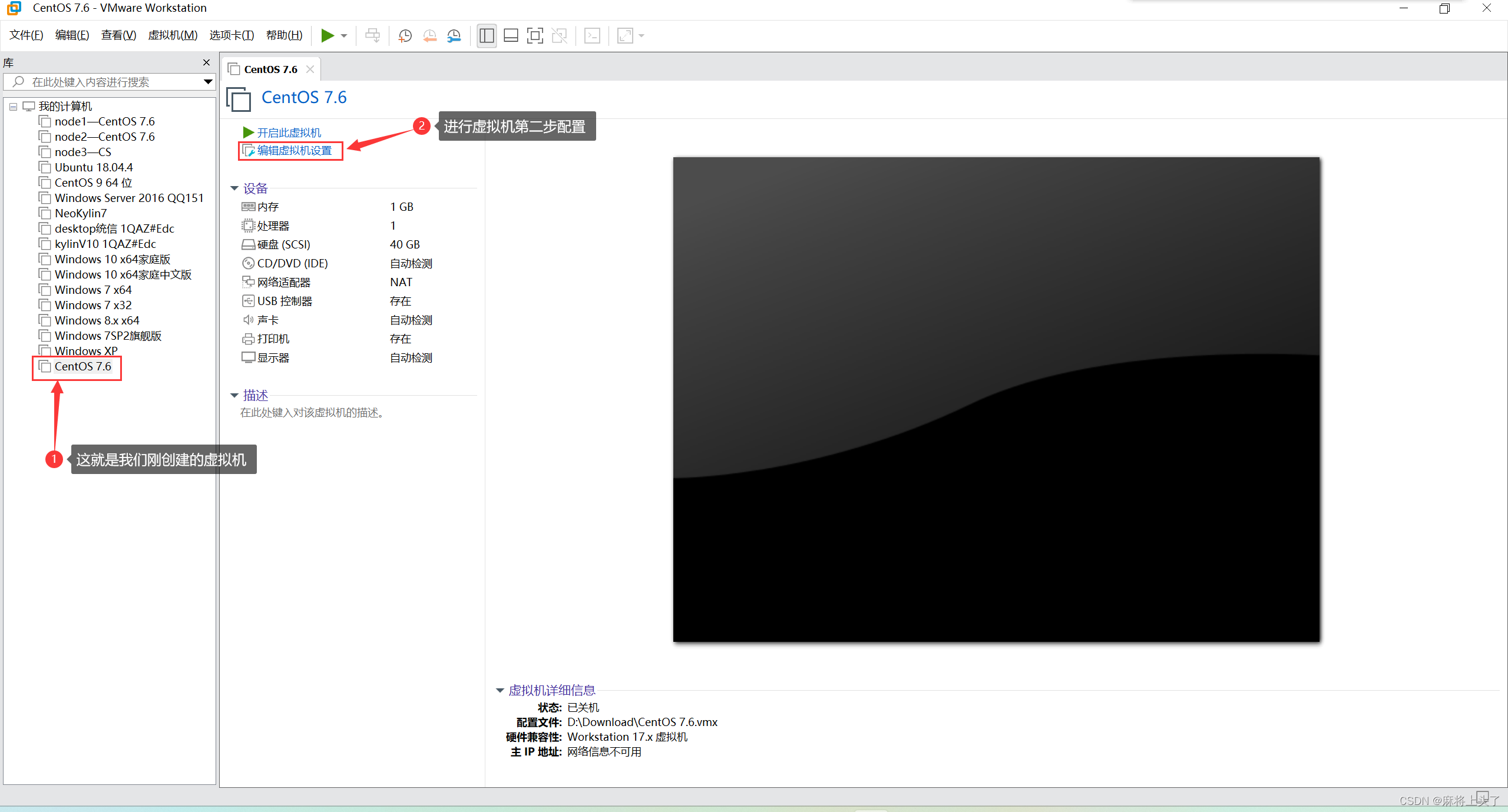Click the green power-on play button

pos(328,36)
